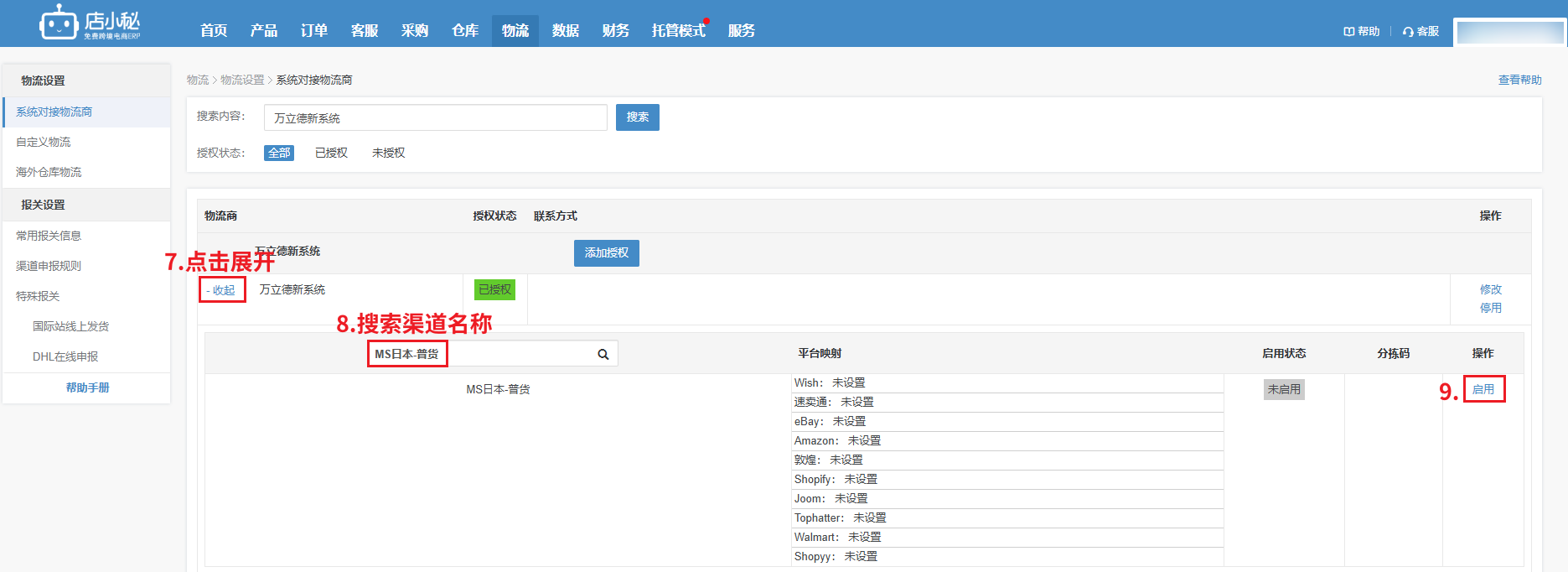The height and width of the screenshot is (572, 1568).
Task: Click 物流 in the breadcrumb
Action: coord(198,80)
